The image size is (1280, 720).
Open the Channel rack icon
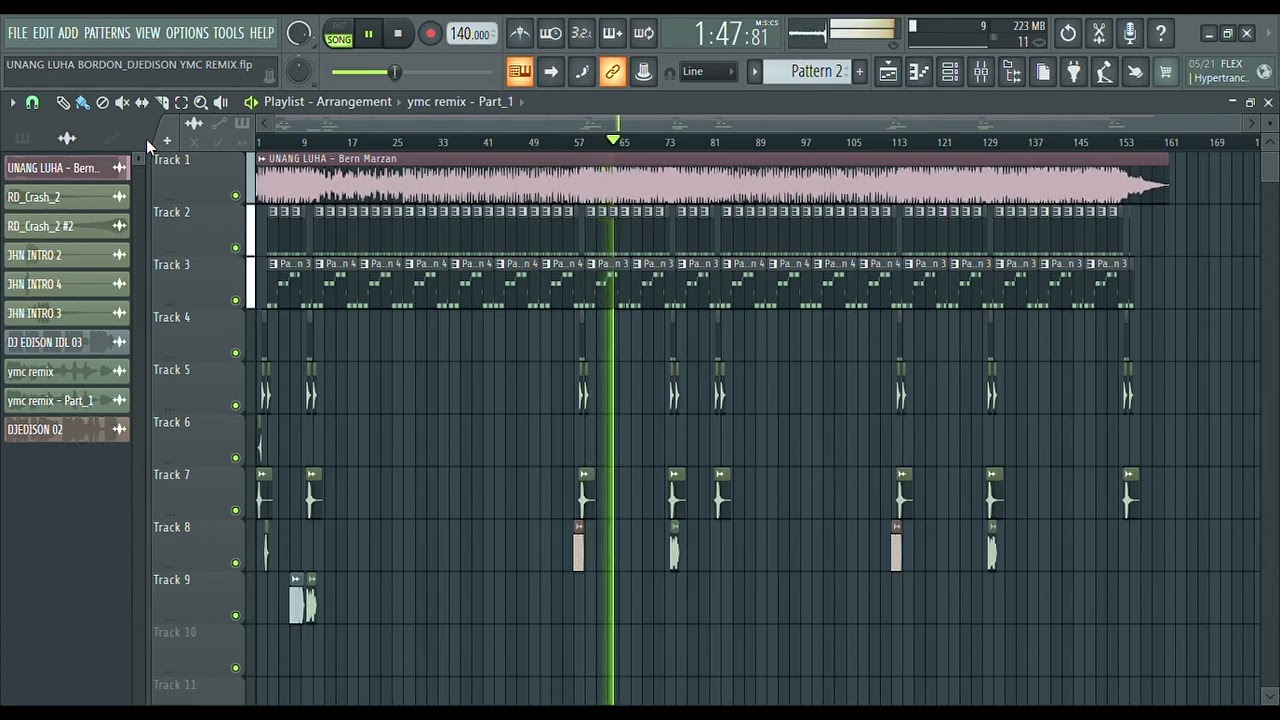950,72
